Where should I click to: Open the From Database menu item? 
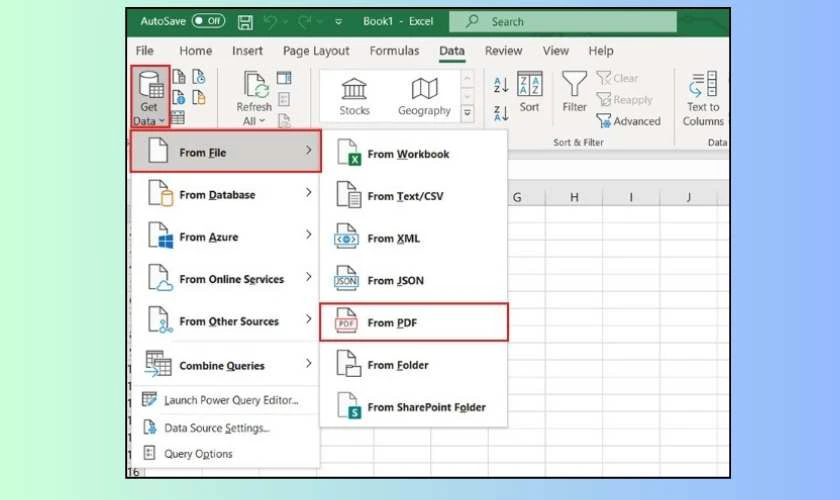pyautogui.click(x=227, y=194)
